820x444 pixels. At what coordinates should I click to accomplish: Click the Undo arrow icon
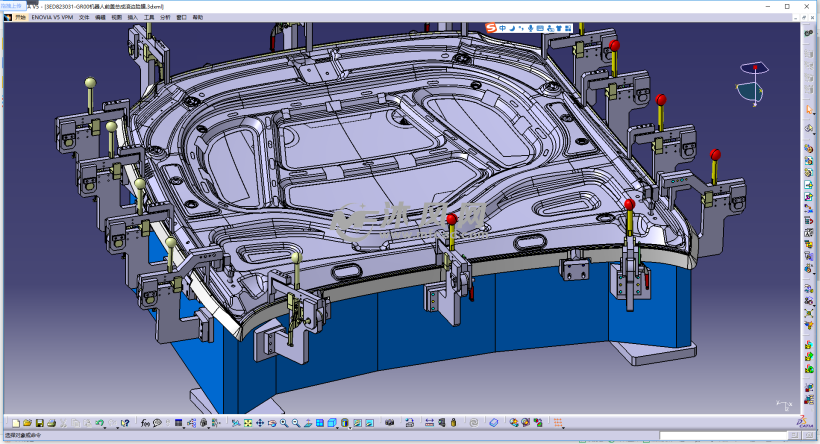(x=99, y=423)
